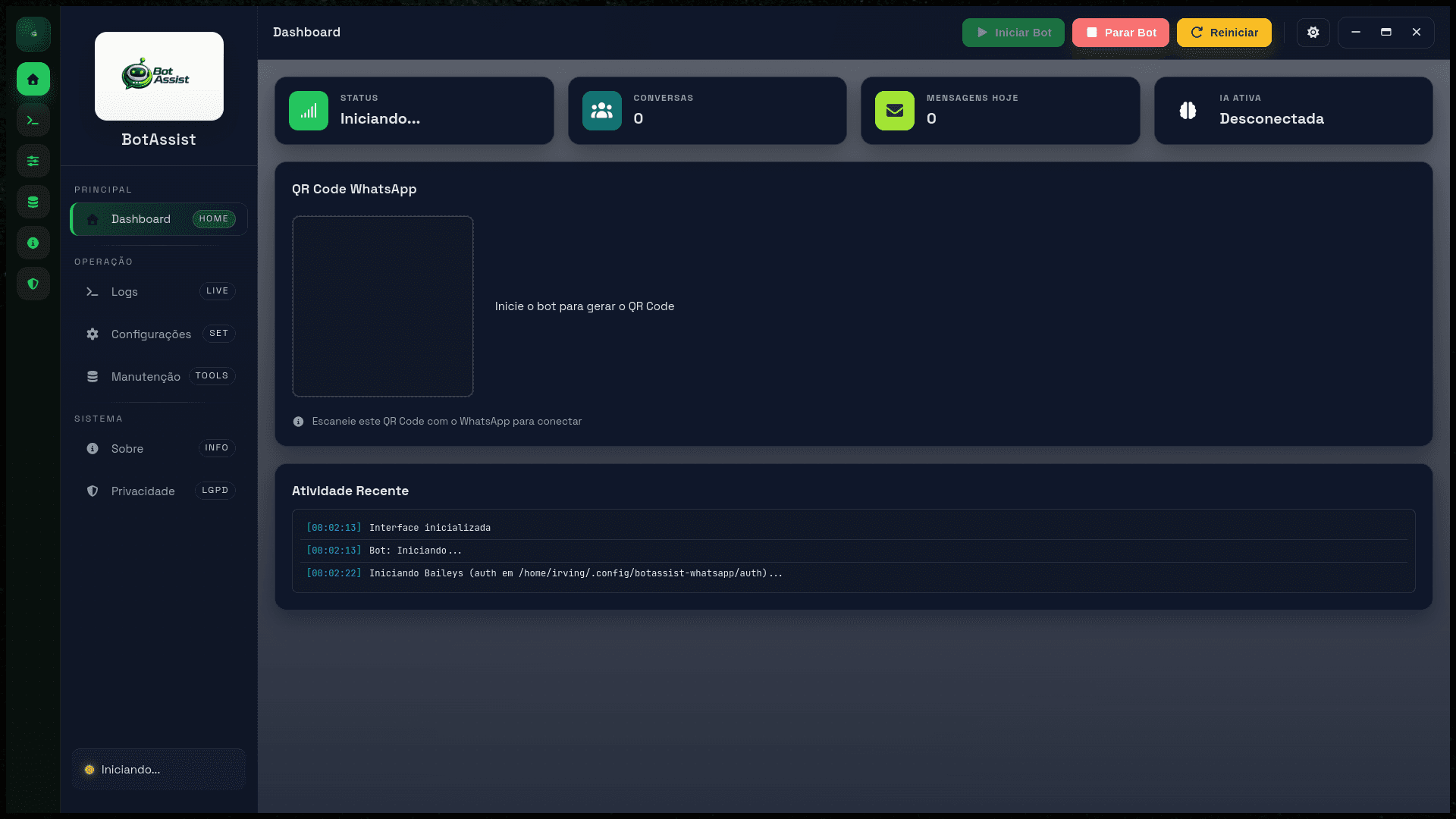Open Logs via the terminal icon

[x=33, y=120]
